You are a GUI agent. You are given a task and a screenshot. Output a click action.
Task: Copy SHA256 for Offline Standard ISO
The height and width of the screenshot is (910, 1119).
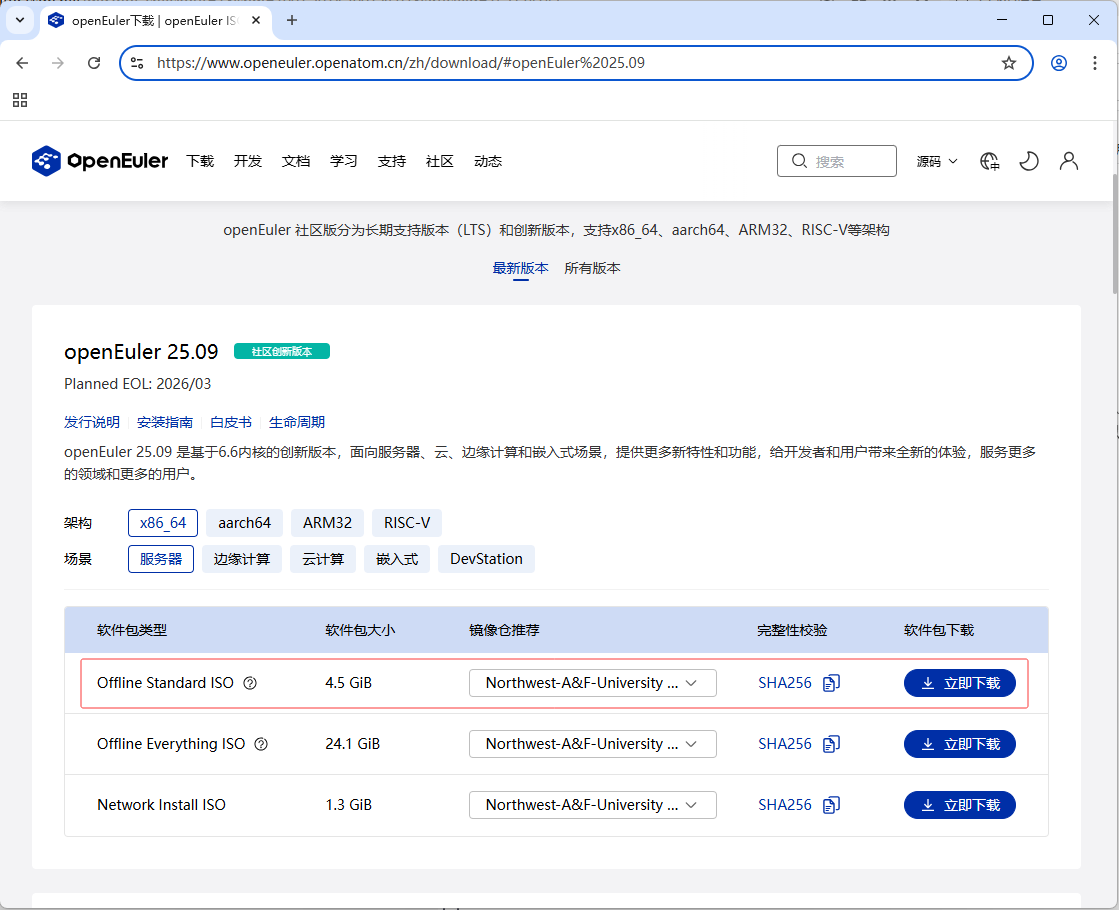(831, 683)
